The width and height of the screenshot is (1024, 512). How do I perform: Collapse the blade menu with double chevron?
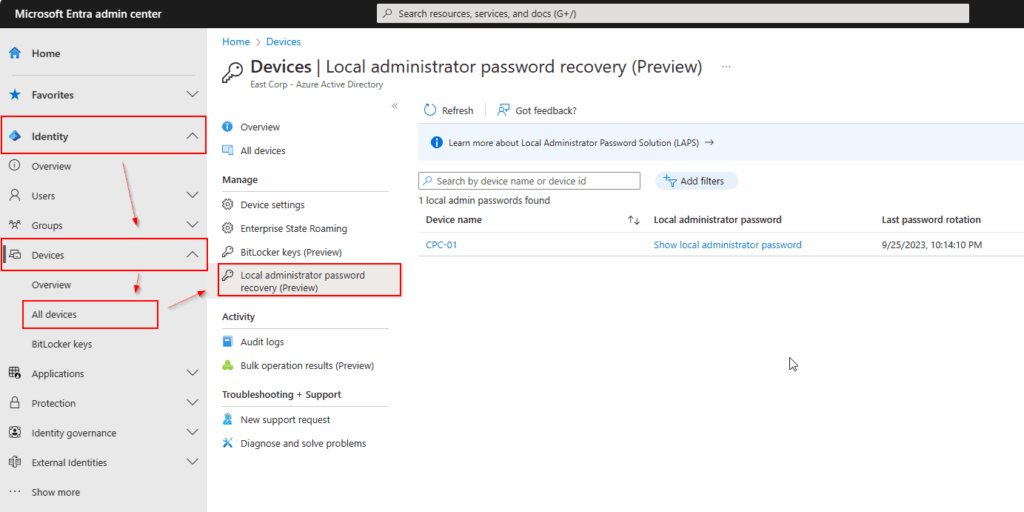(x=395, y=106)
